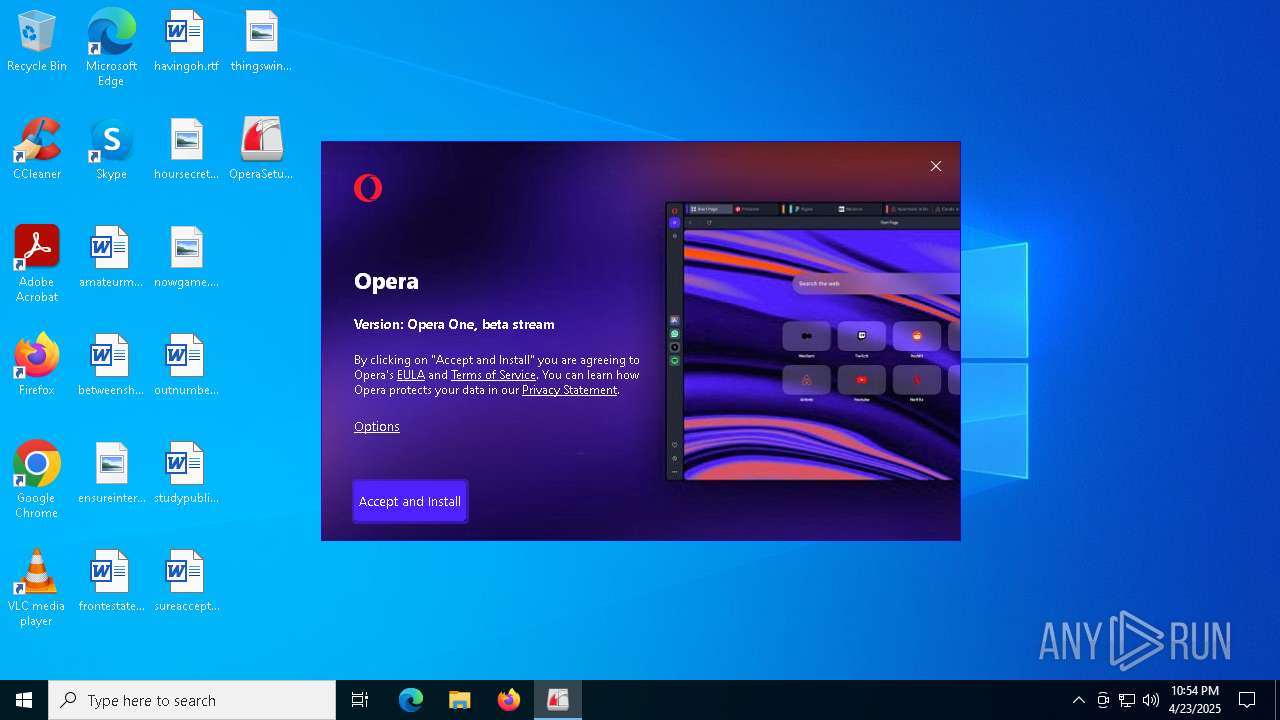This screenshot has height=720, width=1280.
Task: Click the Opera installer taskbar button
Action: [558, 700]
